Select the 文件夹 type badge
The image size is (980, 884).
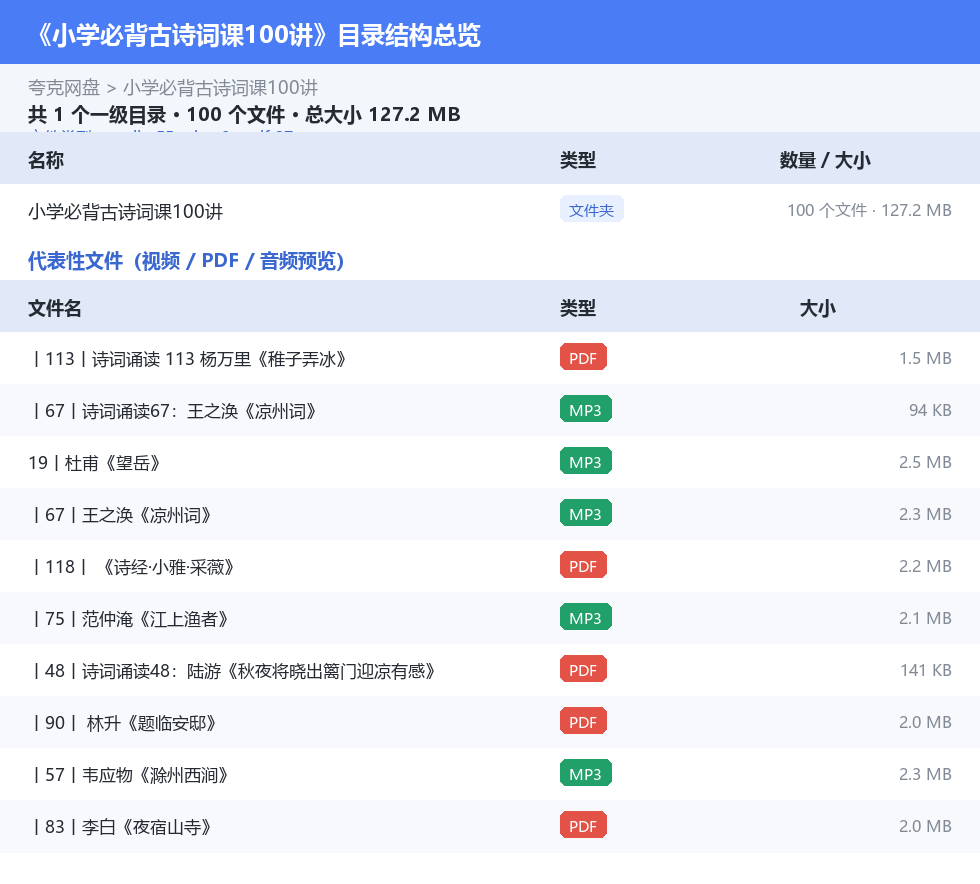coord(591,210)
